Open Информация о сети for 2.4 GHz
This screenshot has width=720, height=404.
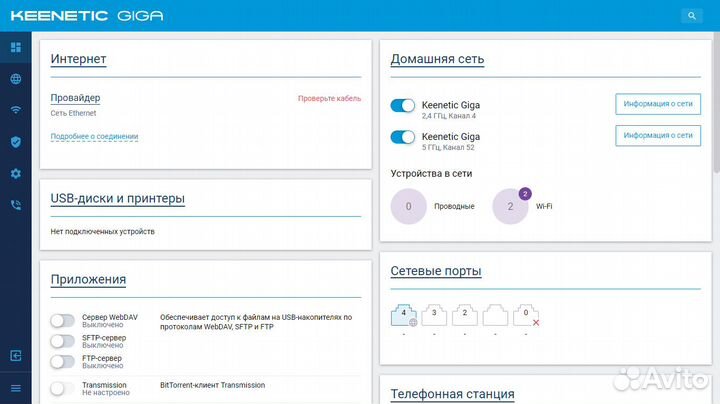pyautogui.click(x=658, y=104)
